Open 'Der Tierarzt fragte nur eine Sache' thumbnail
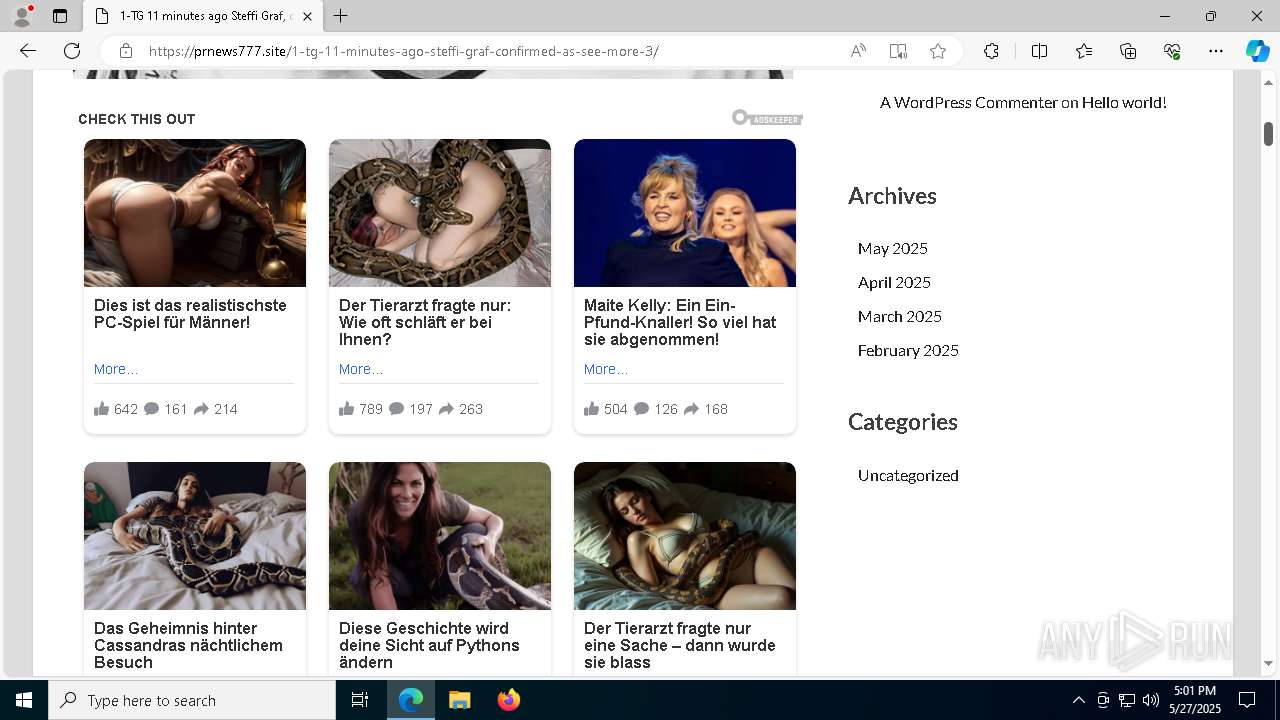 [x=685, y=536]
